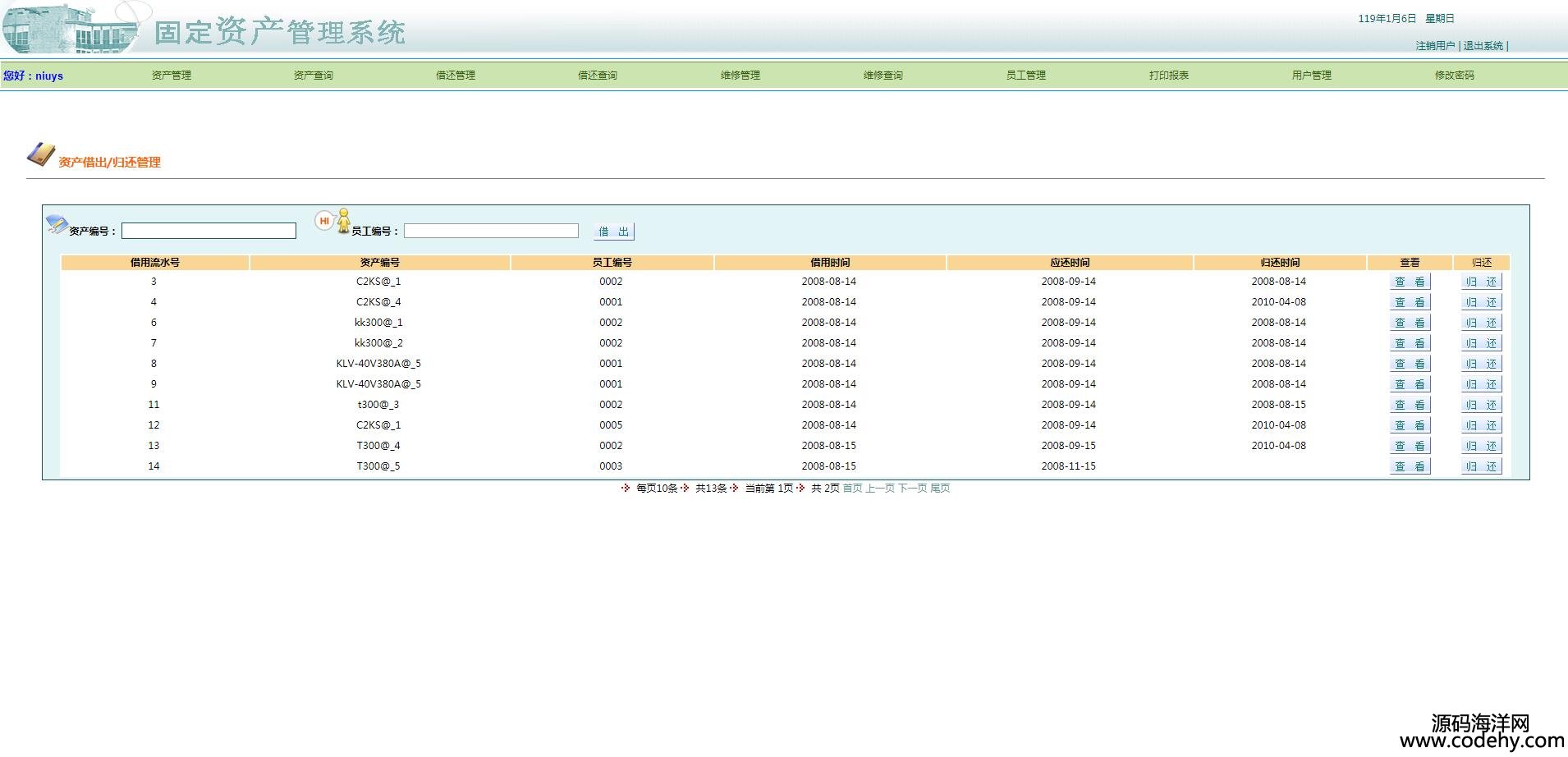Click the greeting username niuys

(x=49, y=76)
